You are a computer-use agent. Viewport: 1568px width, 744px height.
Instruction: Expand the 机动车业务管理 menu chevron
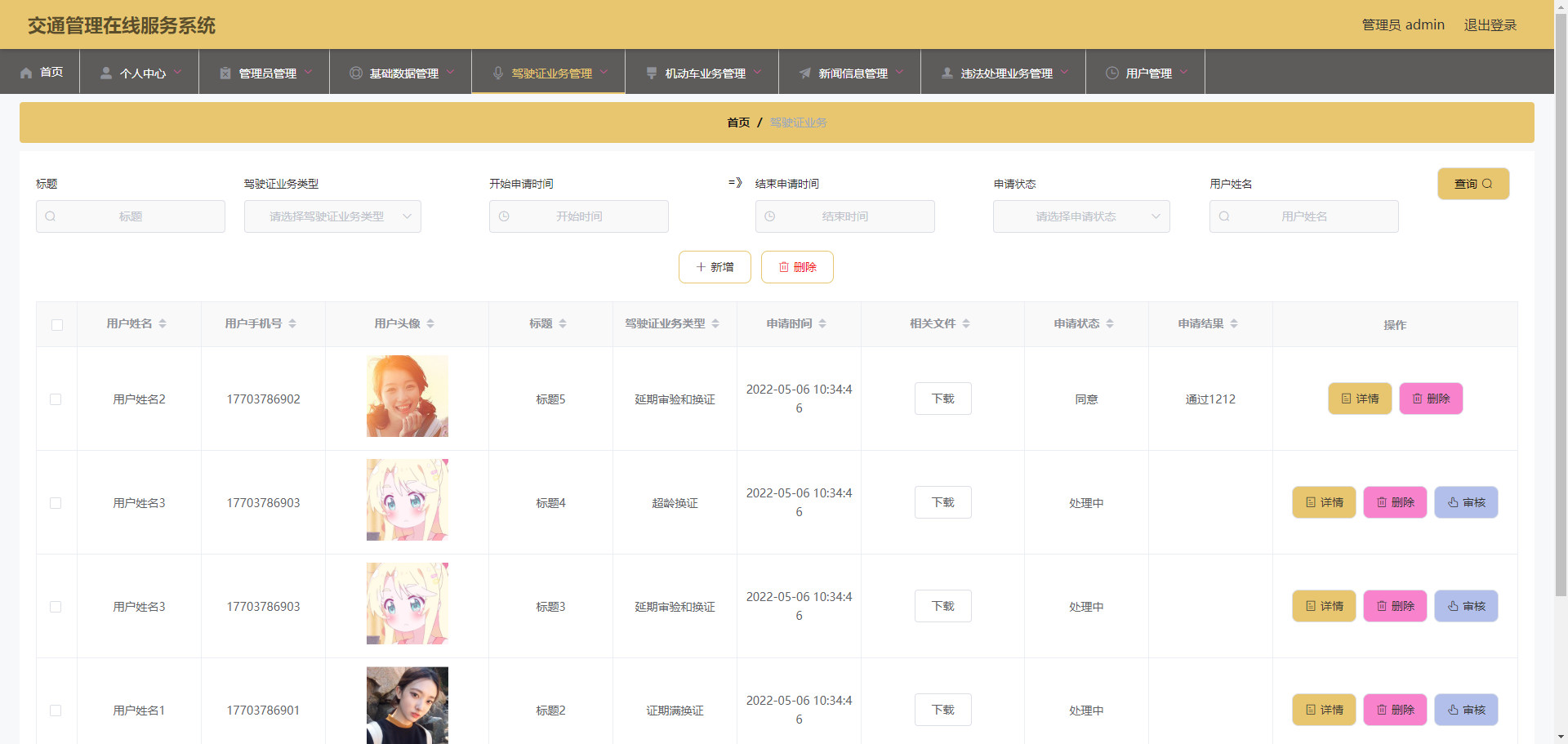[757, 72]
